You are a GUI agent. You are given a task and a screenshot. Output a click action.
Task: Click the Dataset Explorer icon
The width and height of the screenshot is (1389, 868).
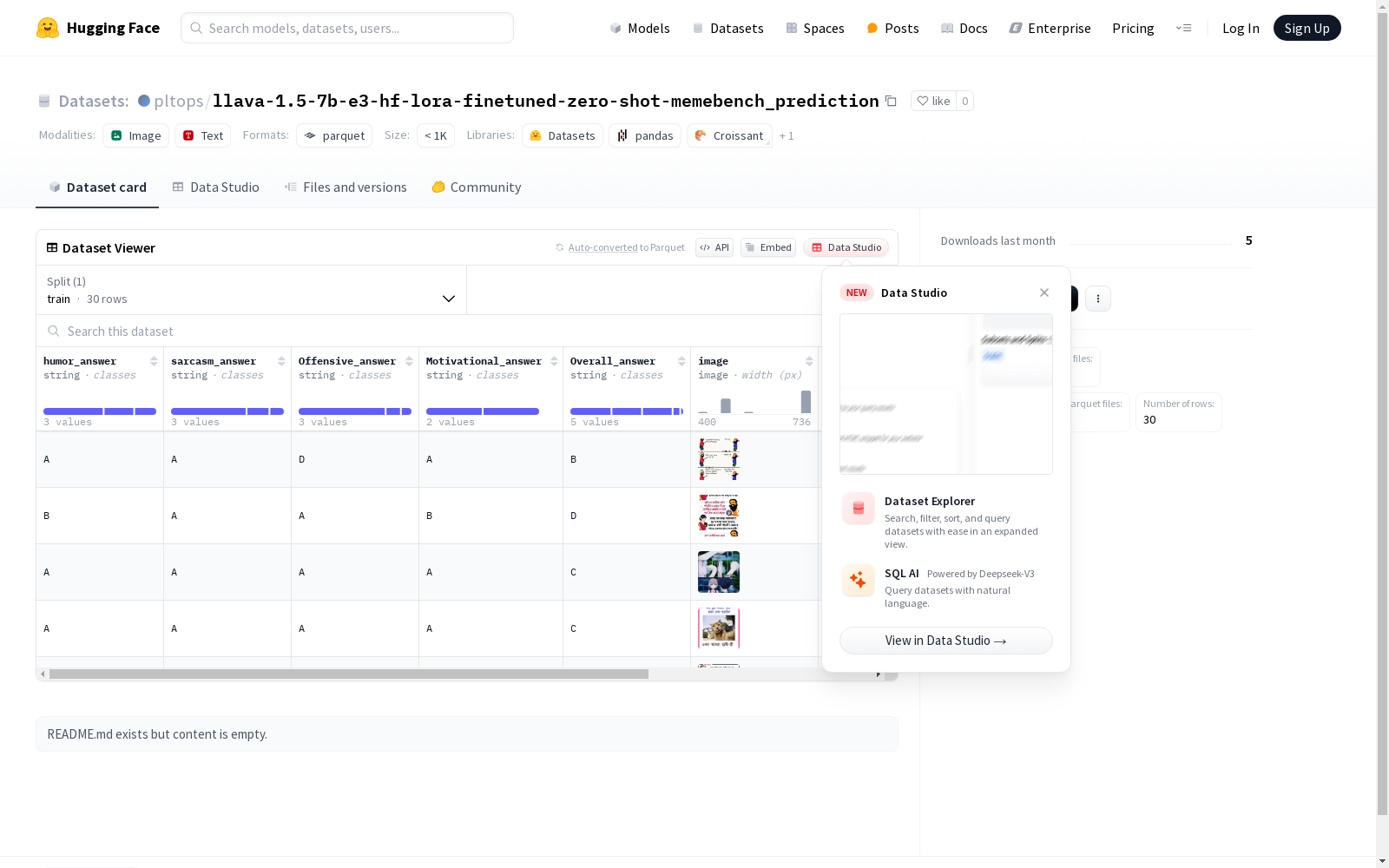(859, 509)
